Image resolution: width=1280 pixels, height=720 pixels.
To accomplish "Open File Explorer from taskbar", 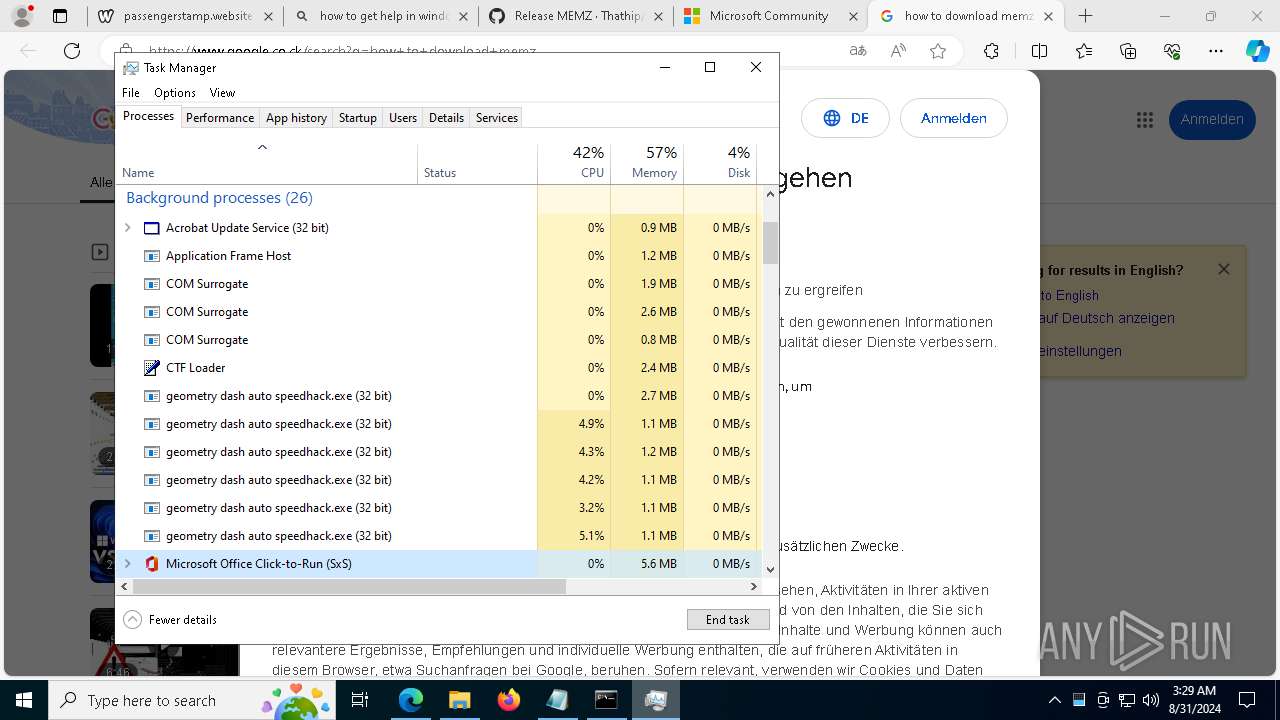I will (459, 700).
